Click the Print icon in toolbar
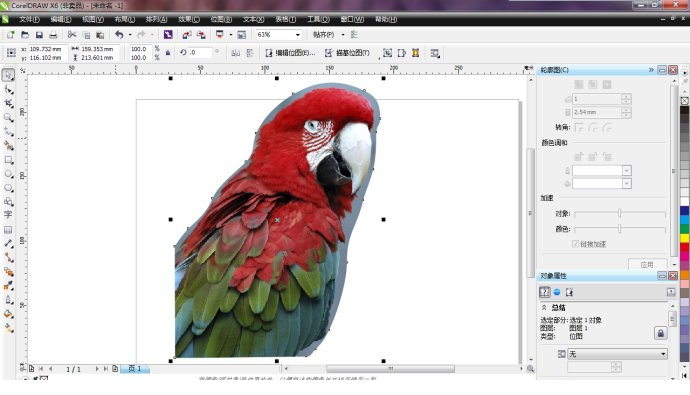 click(53, 35)
